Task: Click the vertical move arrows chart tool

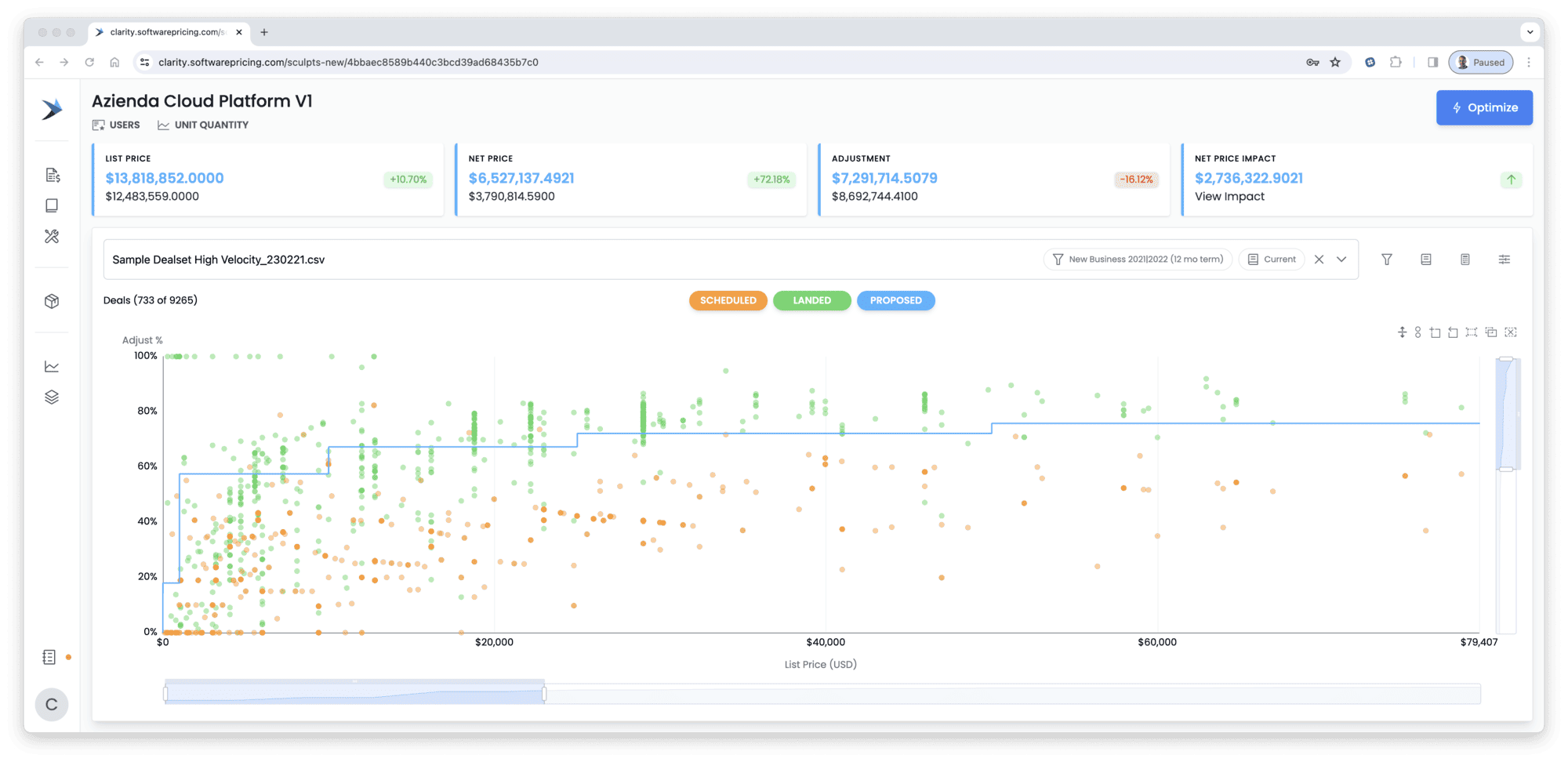Action: [1402, 332]
